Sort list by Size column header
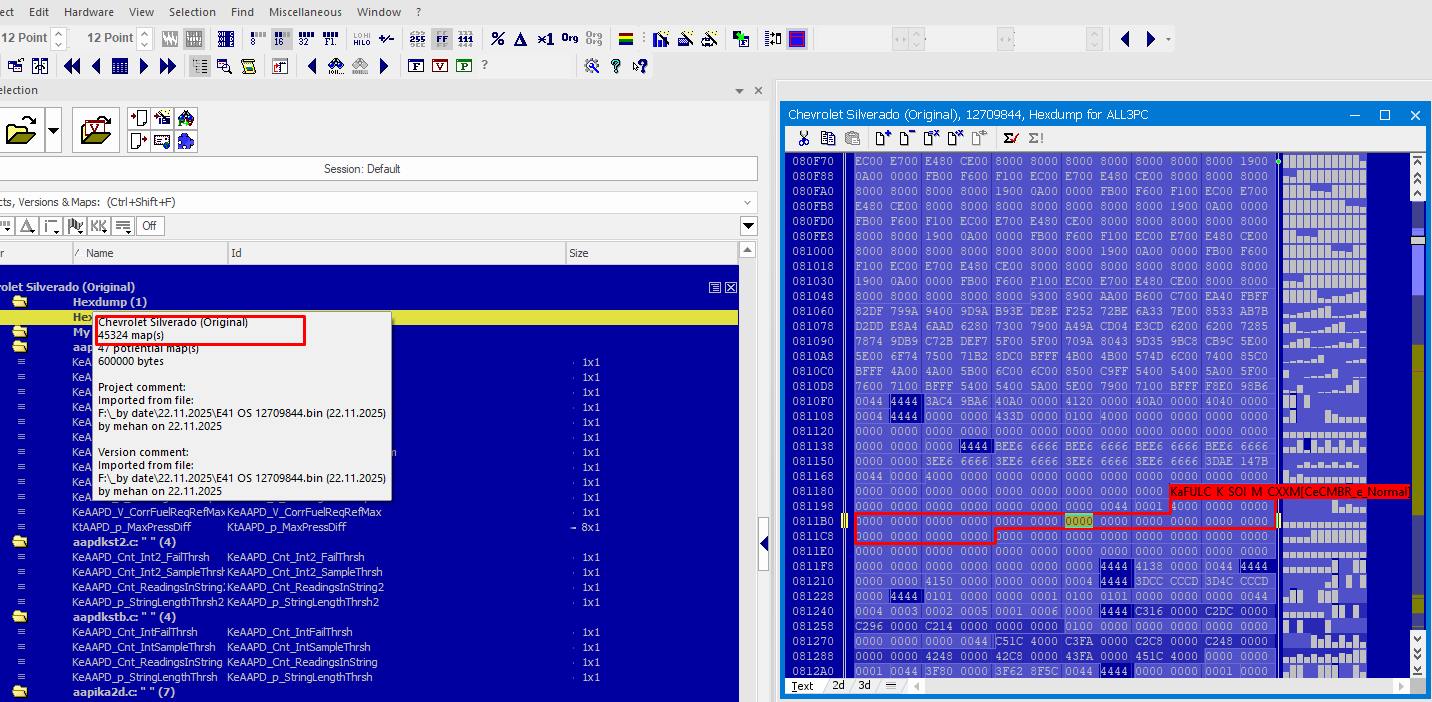 click(651, 253)
